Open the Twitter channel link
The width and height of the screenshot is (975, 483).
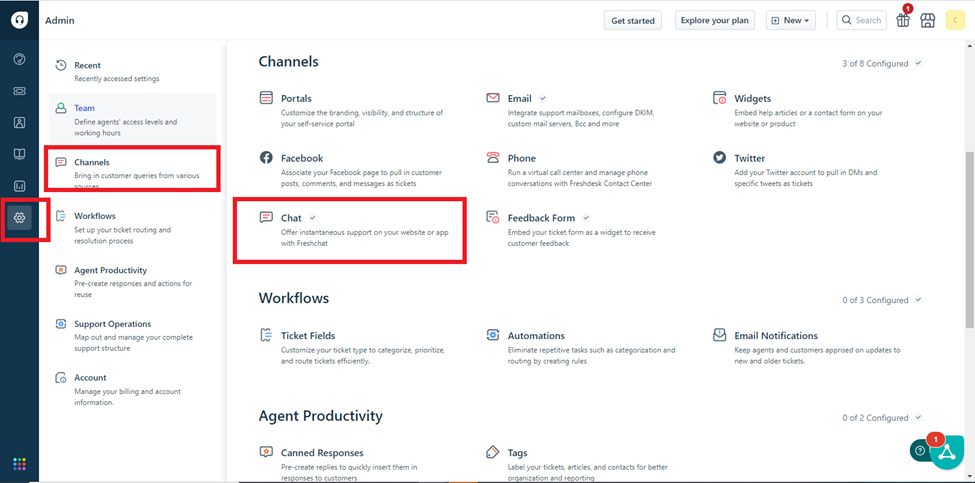click(x=749, y=158)
